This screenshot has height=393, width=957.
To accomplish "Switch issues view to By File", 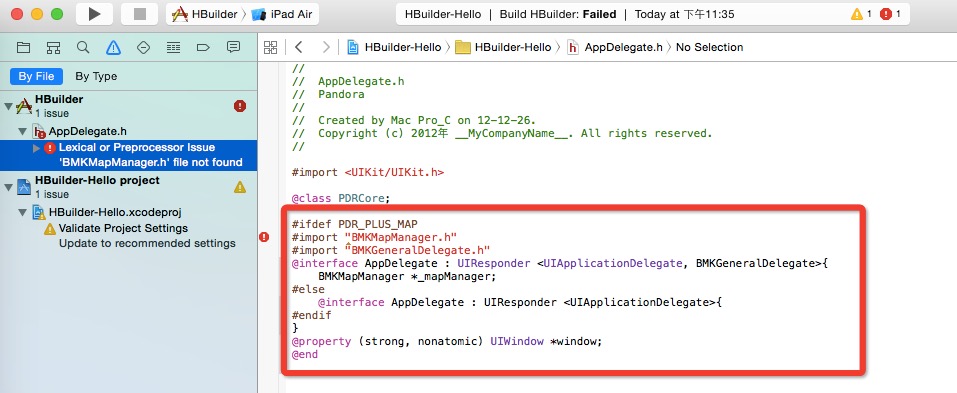I will [x=36, y=76].
